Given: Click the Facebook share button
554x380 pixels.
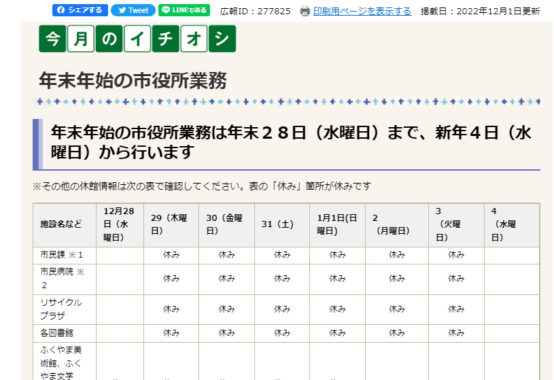Looking at the screenshot, I should [x=79, y=10].
